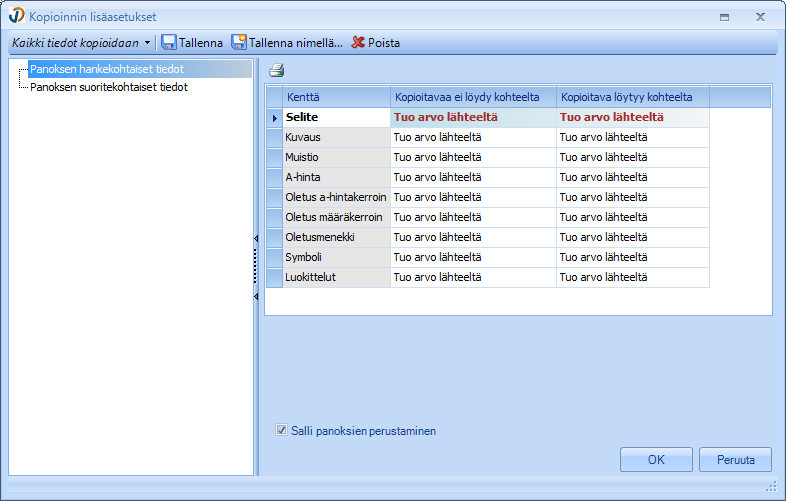Click lower splitter collapse arrow

[256, 296]
